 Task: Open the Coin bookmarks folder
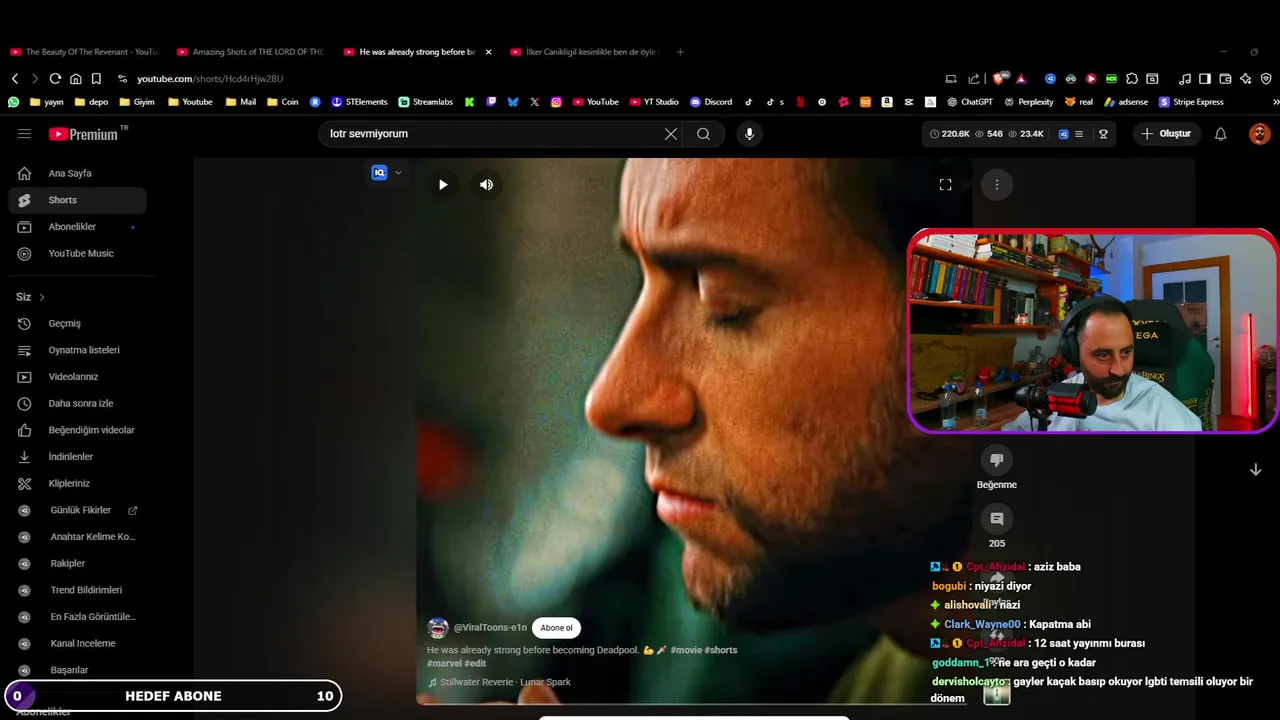tap(283, 102)
